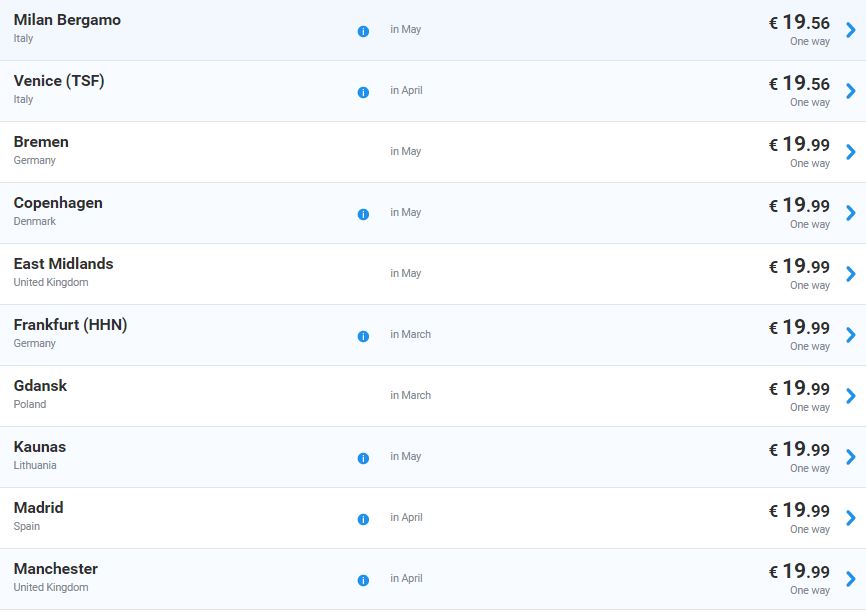Screen dimensions: 866x612
Task: Click the Bremen €19.99 price
Action: [x=799, y=144]
